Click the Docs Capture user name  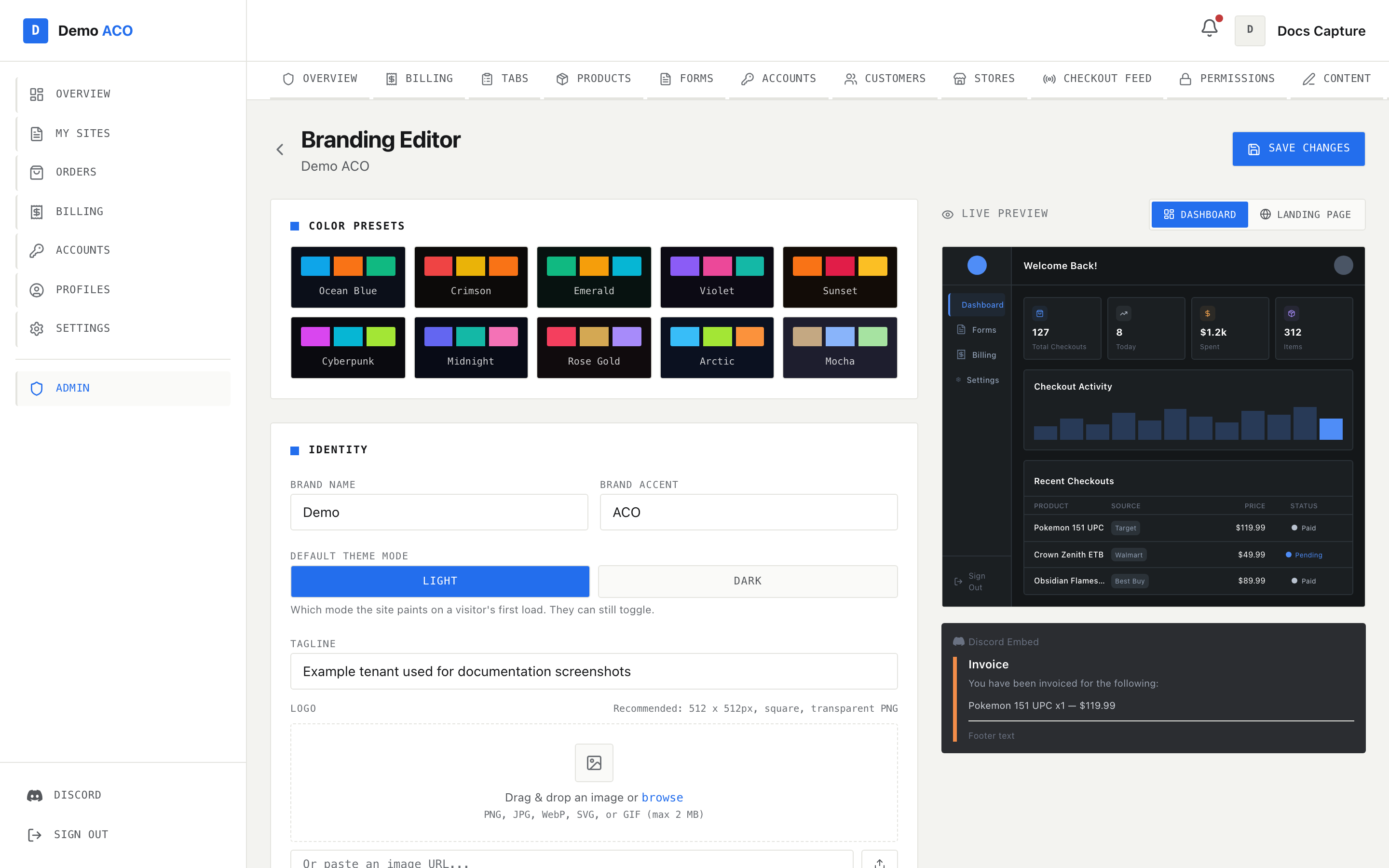click(1321, 31)
